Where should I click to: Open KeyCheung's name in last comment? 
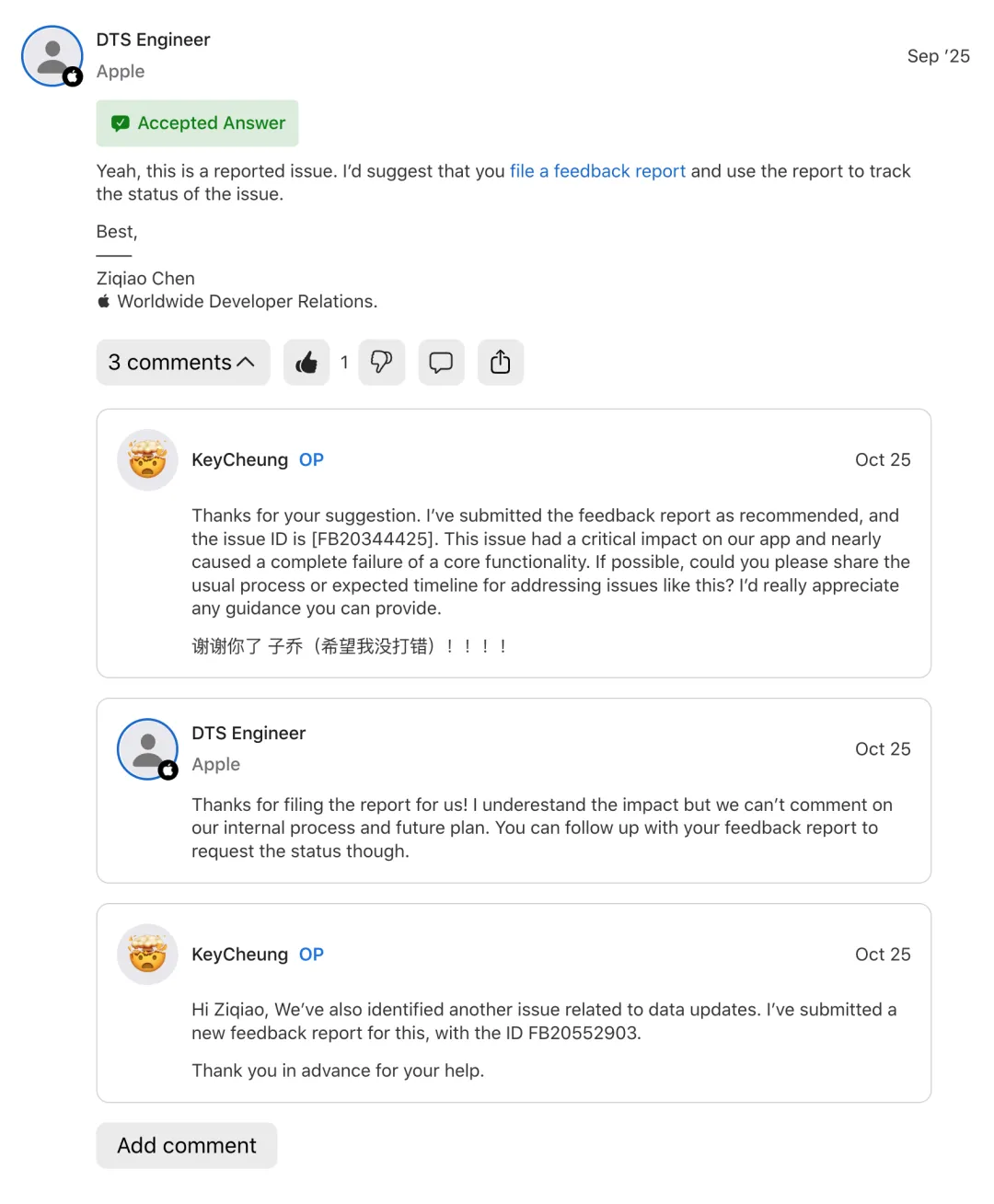tap(239, 955)
